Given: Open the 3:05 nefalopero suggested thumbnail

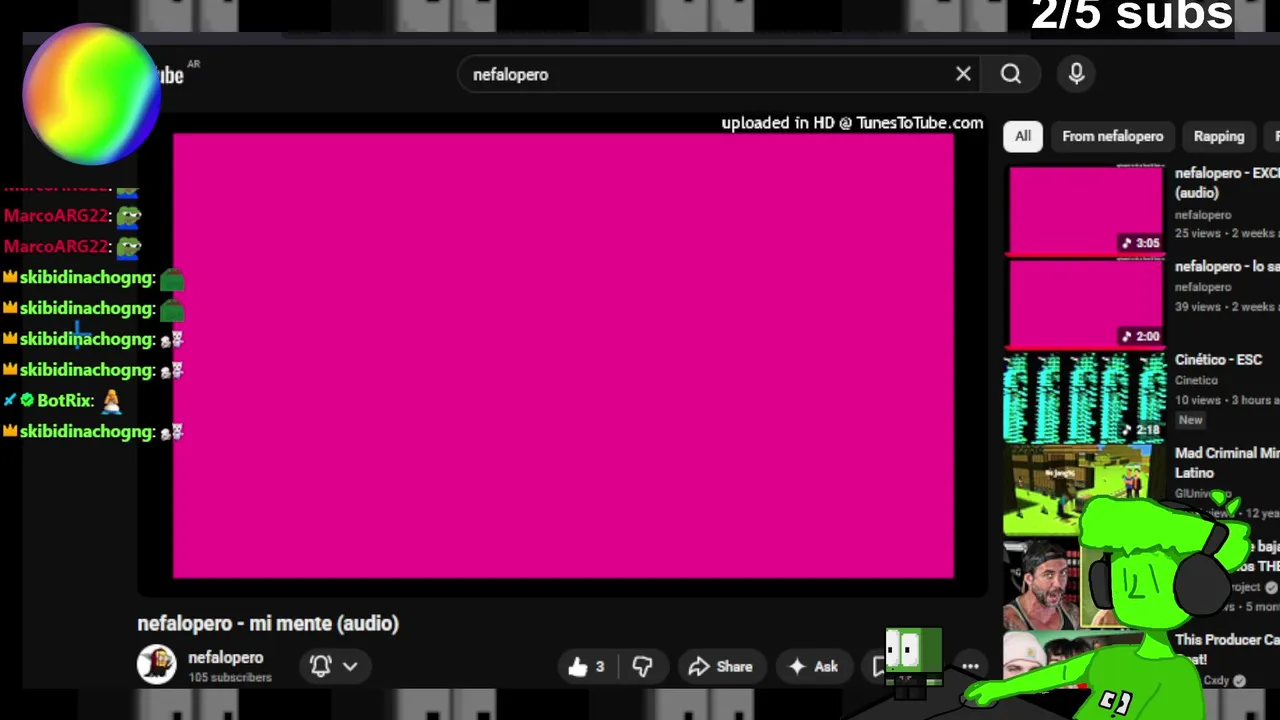Looking at the screenshot, I should [1085, 210].
